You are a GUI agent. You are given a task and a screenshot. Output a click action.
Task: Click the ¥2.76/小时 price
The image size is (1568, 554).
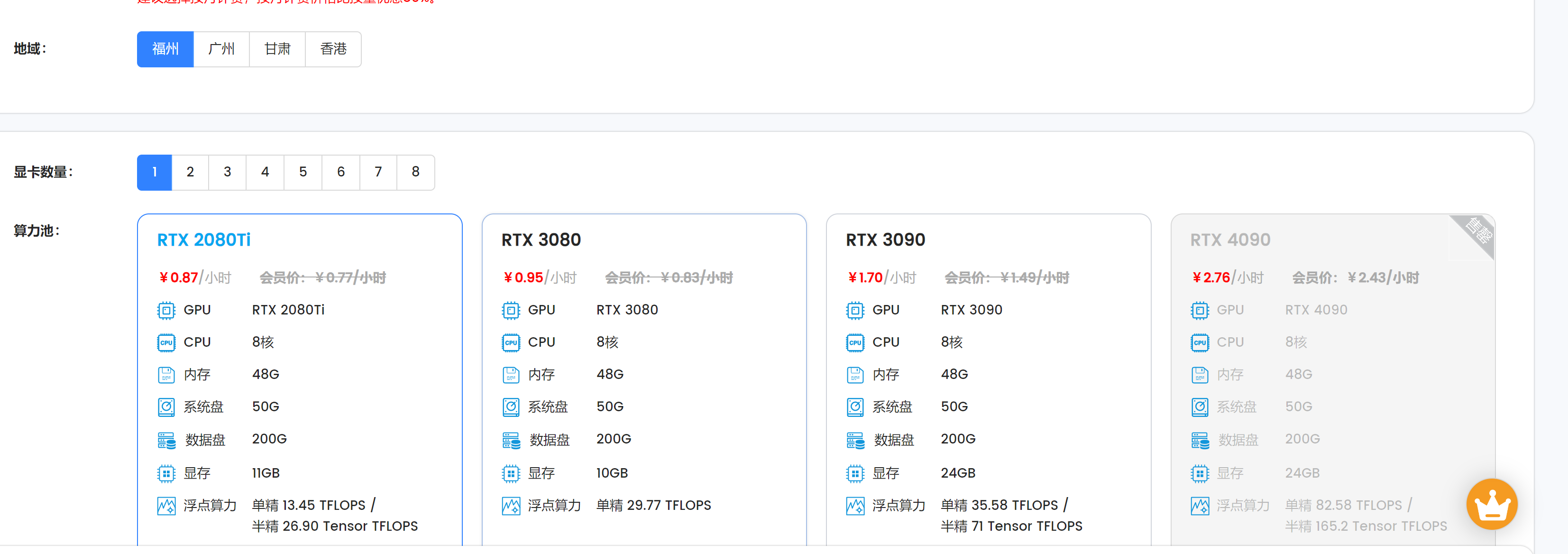tap(1228, 278)
